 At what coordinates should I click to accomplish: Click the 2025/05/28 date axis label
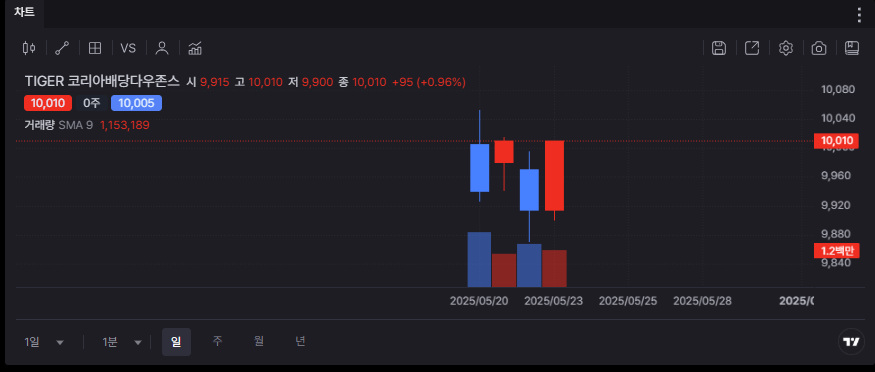click(703, 301)
